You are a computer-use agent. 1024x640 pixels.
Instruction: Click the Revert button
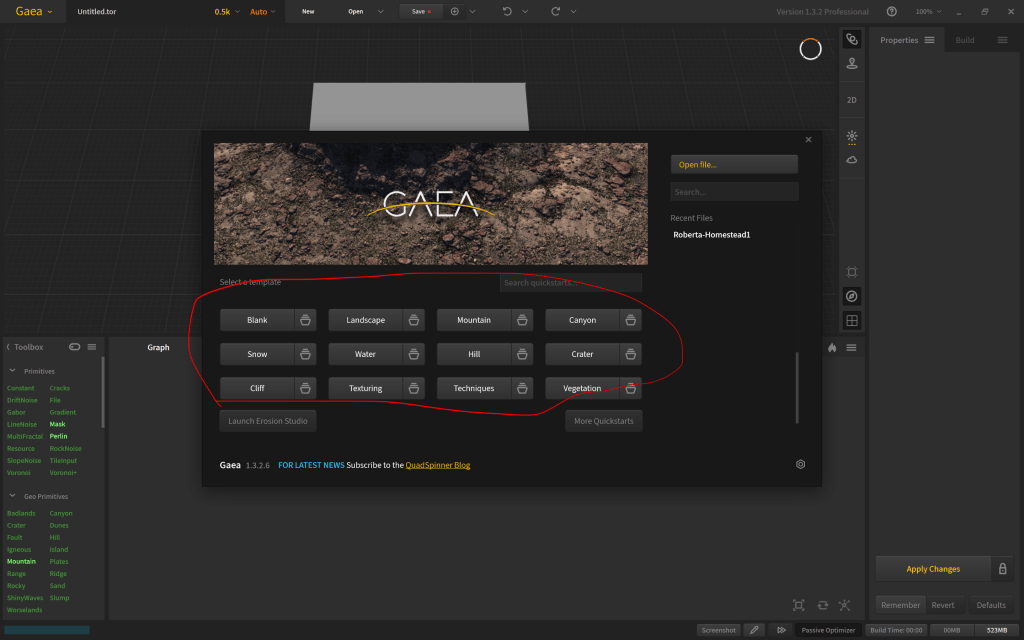coord(942,605)
